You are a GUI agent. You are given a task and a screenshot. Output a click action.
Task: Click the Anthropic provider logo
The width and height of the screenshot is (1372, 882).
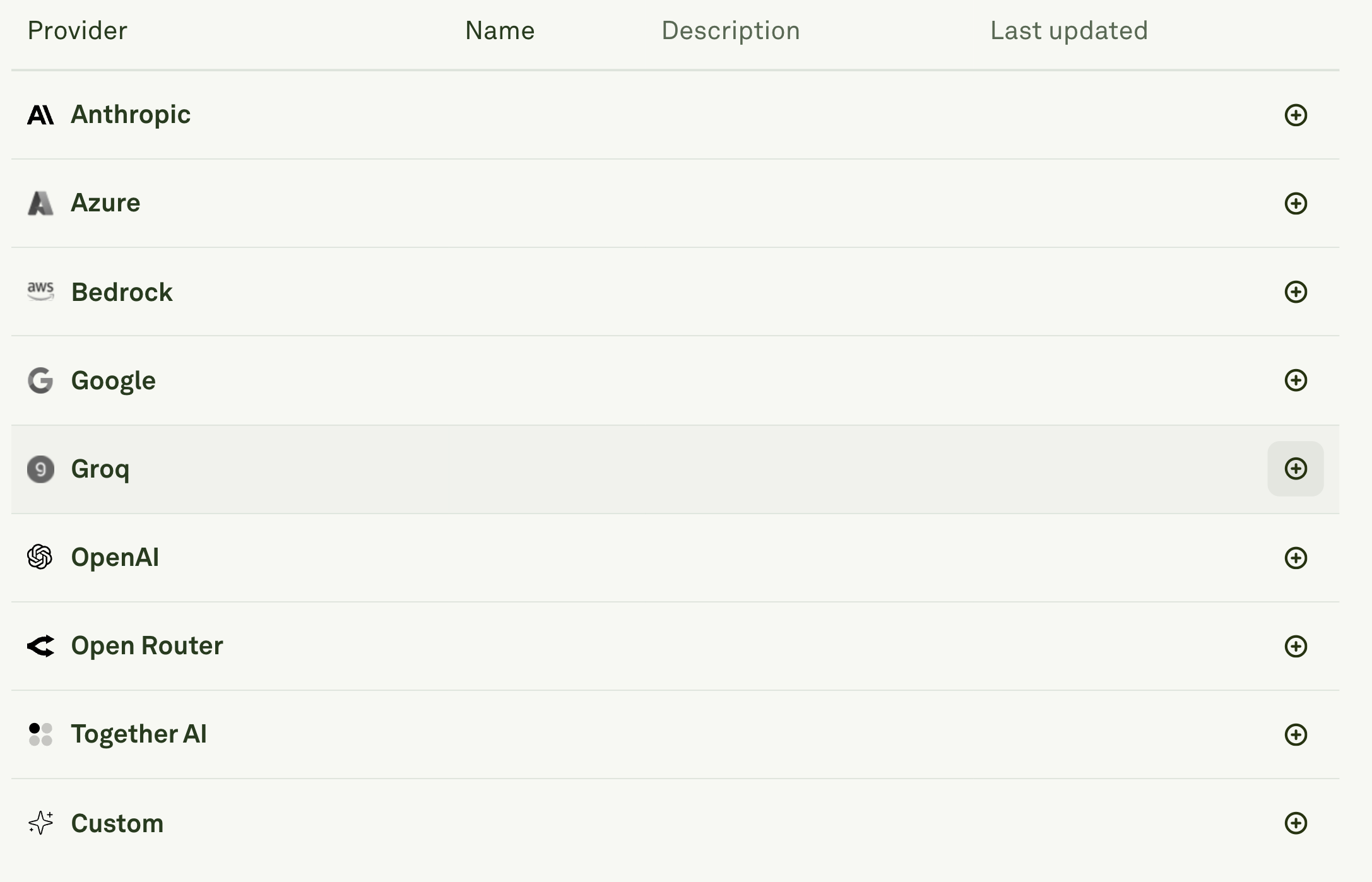point(40,114)
